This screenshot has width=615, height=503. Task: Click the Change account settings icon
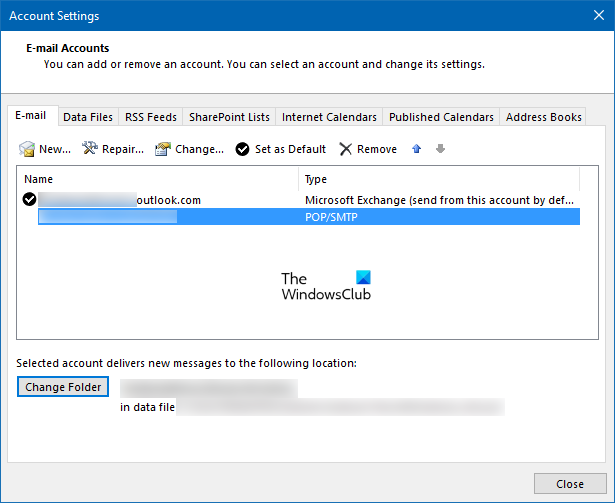163,149
